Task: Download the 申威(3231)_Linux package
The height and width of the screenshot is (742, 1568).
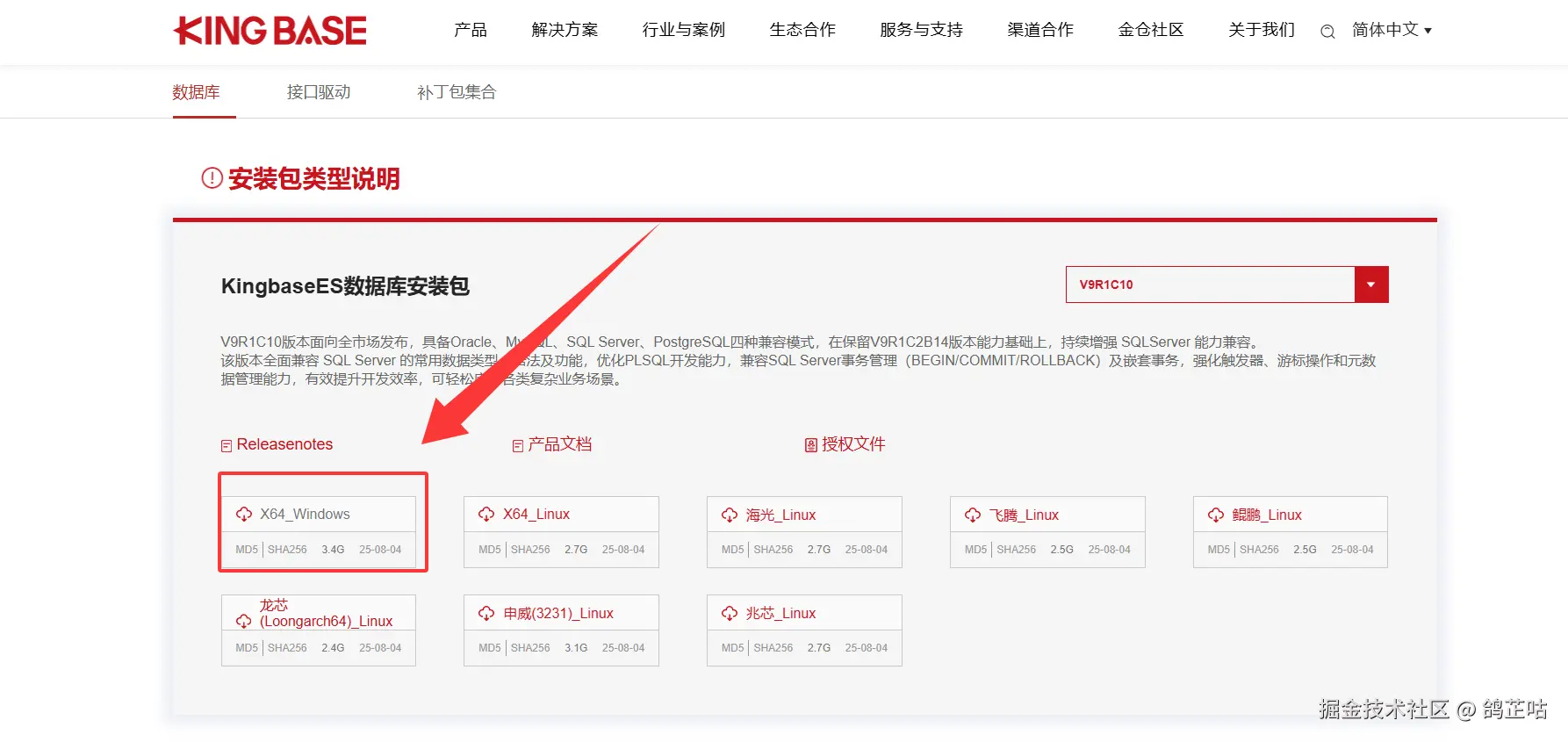Action: (558, 614)
